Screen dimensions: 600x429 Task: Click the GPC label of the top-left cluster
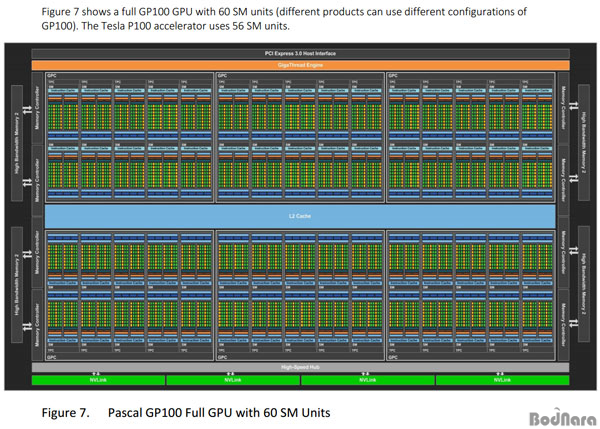pyautogui.click(x=52, y=76)
